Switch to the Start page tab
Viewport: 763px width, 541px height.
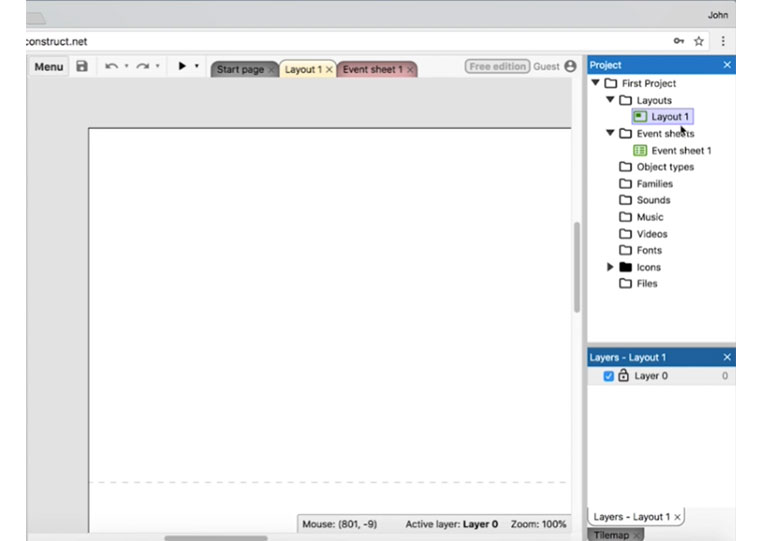pos(240,70)
